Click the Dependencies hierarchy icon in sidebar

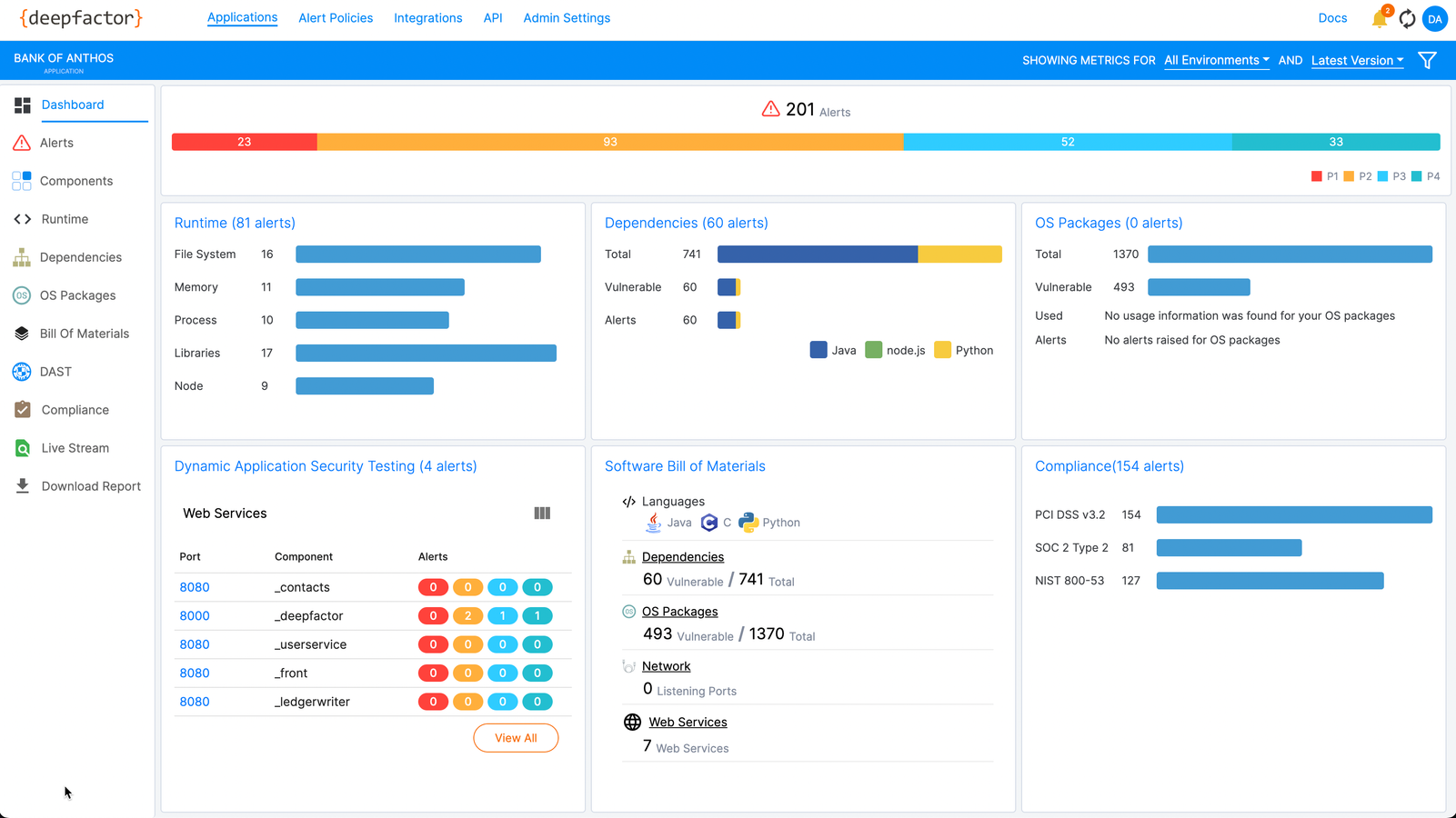(22, 257)
